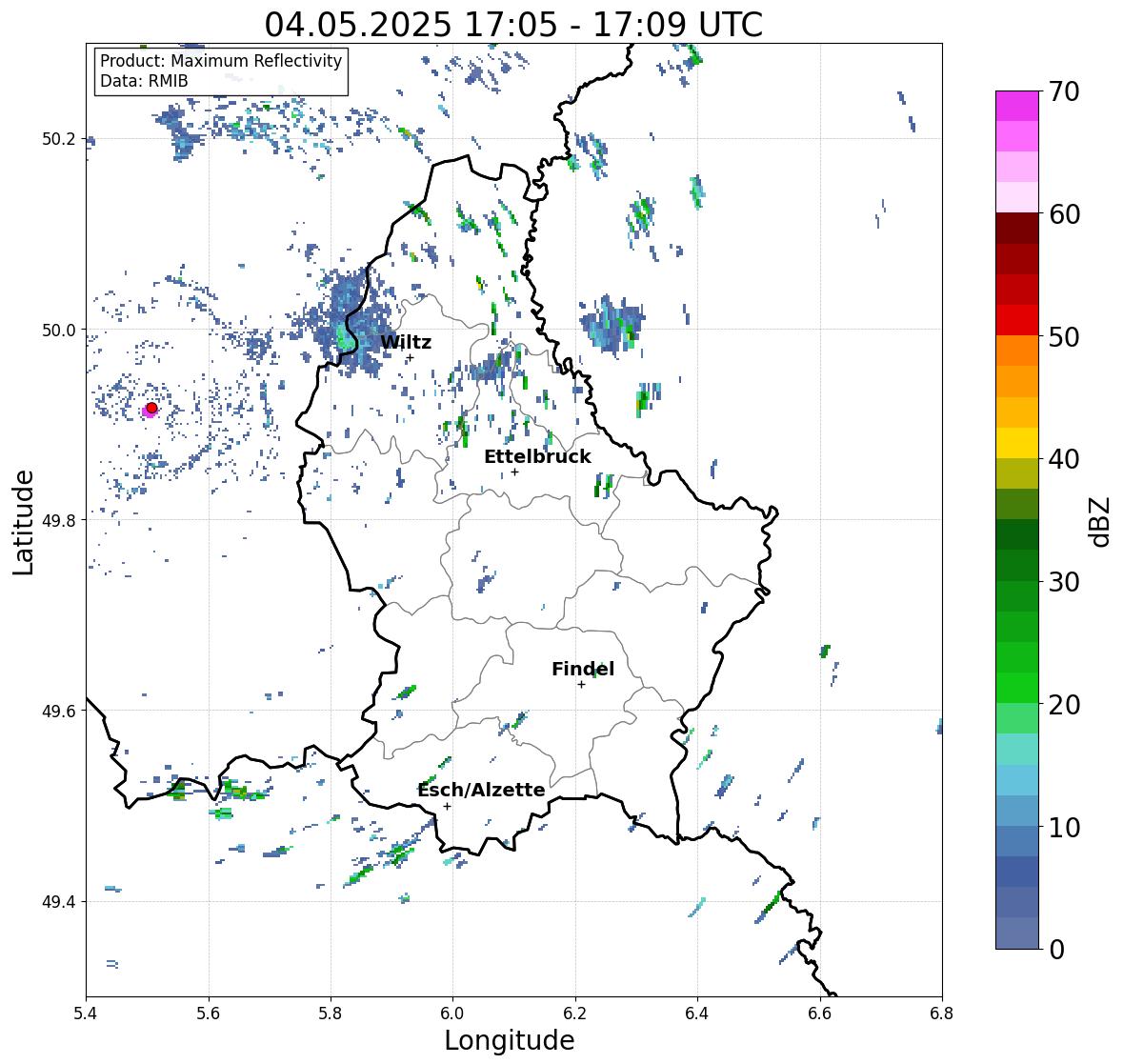Viewport: 1123px width, 1064px height.
Task: Click the plus marker below Findel
Action: click(x=581, y=685)
